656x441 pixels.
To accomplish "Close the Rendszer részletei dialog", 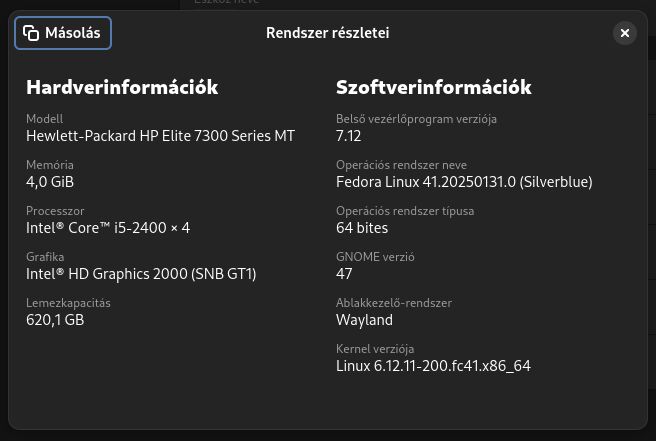I will [x=625, y=33].
